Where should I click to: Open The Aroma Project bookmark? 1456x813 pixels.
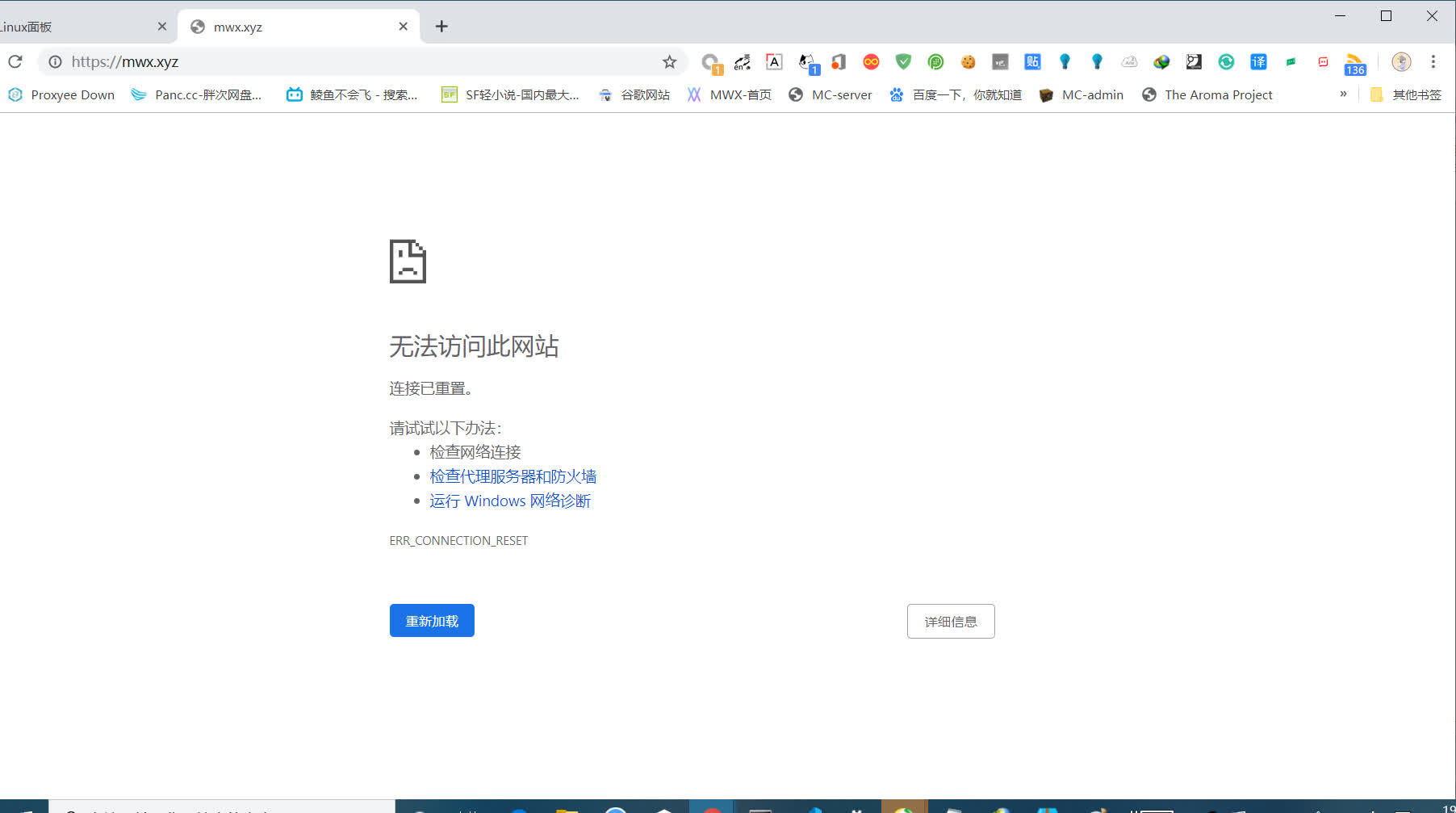tap(1207, 94)
